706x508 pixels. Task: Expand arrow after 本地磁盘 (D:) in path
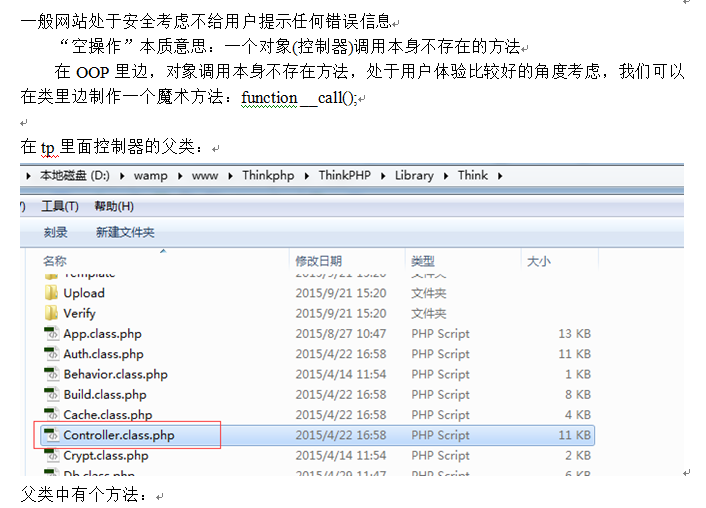(122, 176)
